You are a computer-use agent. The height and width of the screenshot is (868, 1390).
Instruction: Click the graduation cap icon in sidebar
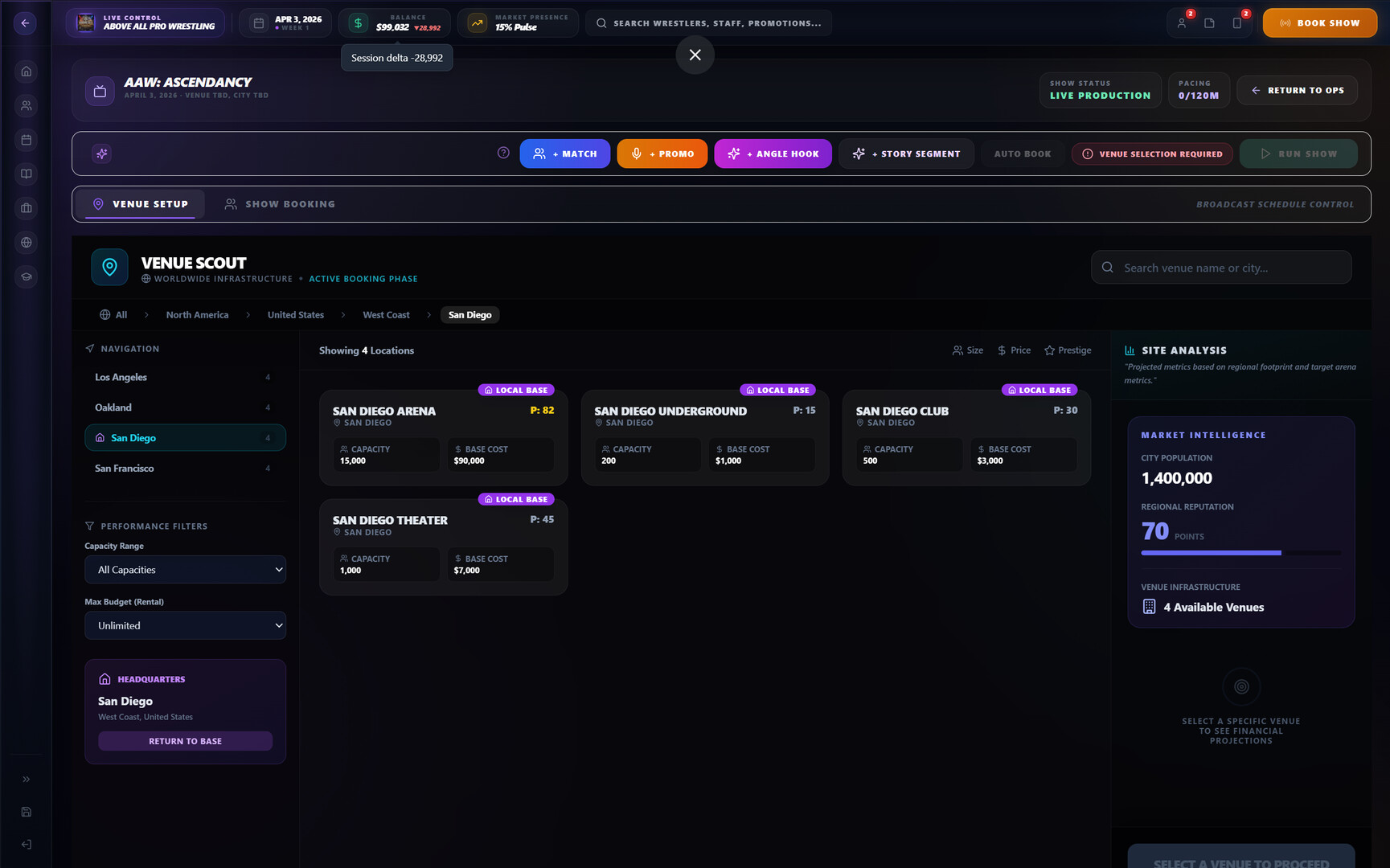click(26, 276)
